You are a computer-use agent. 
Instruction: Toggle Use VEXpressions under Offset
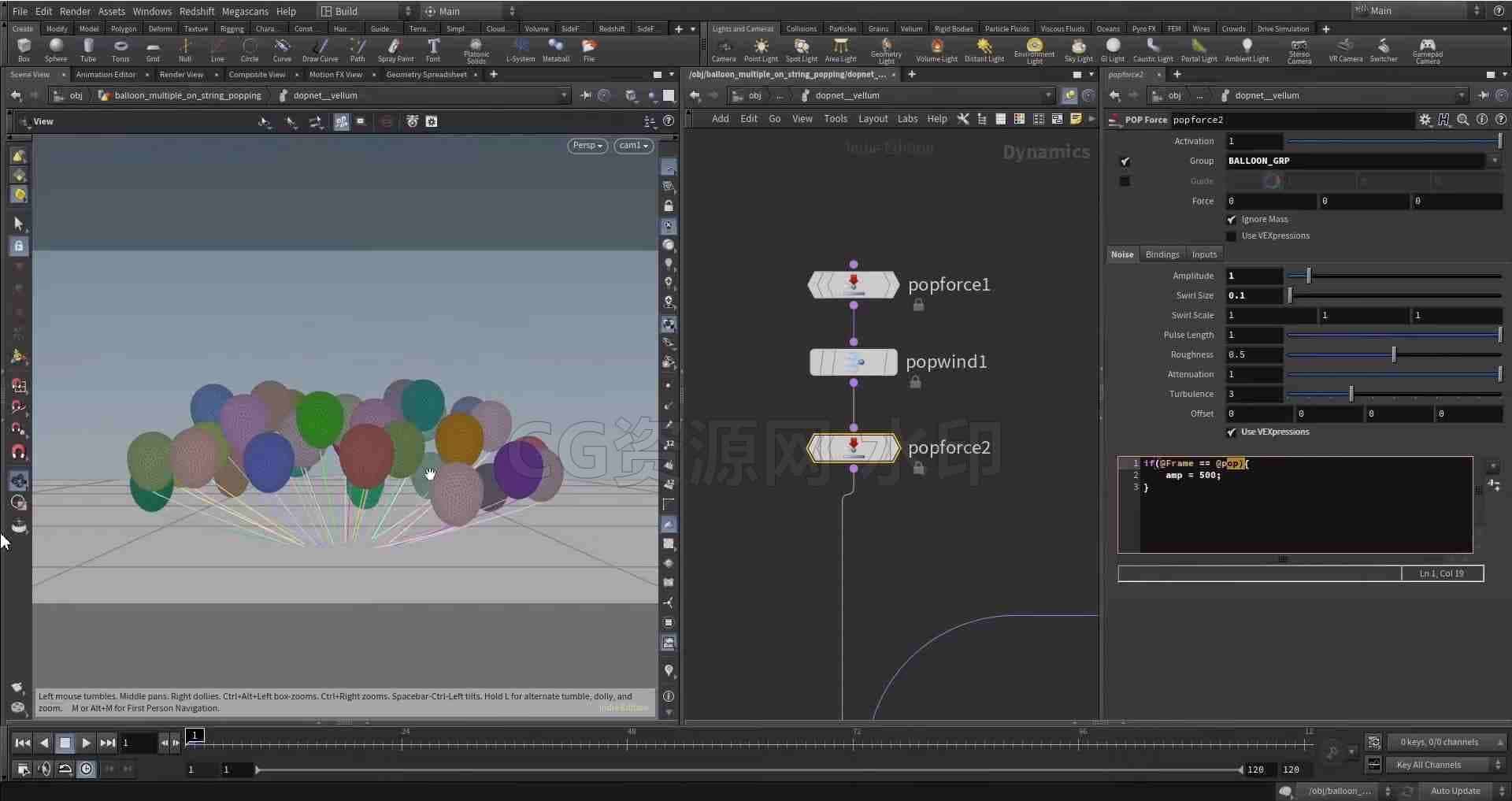[1232, 432]
